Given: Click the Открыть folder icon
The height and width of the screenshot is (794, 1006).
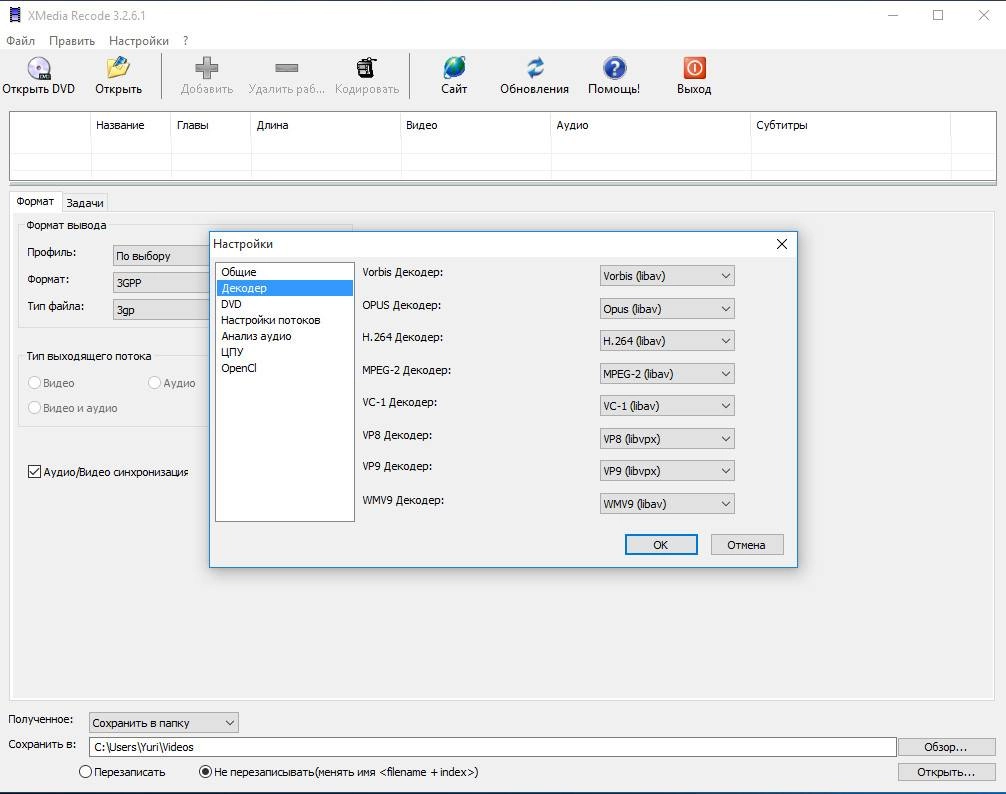Looking at the screenshot, I should tap(118, 68).
